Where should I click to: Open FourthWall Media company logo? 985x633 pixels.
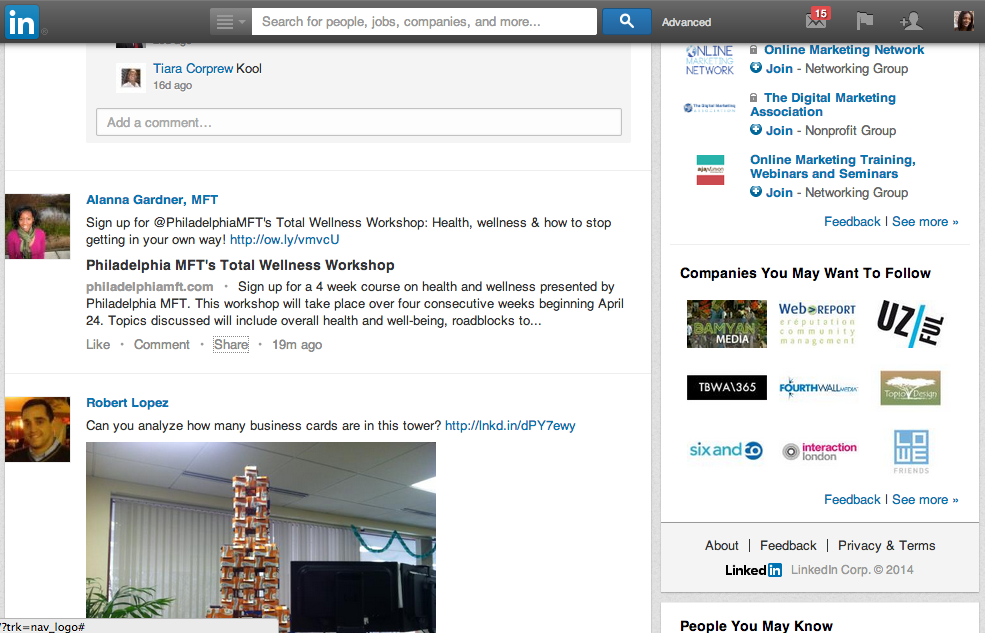(818, 387)
